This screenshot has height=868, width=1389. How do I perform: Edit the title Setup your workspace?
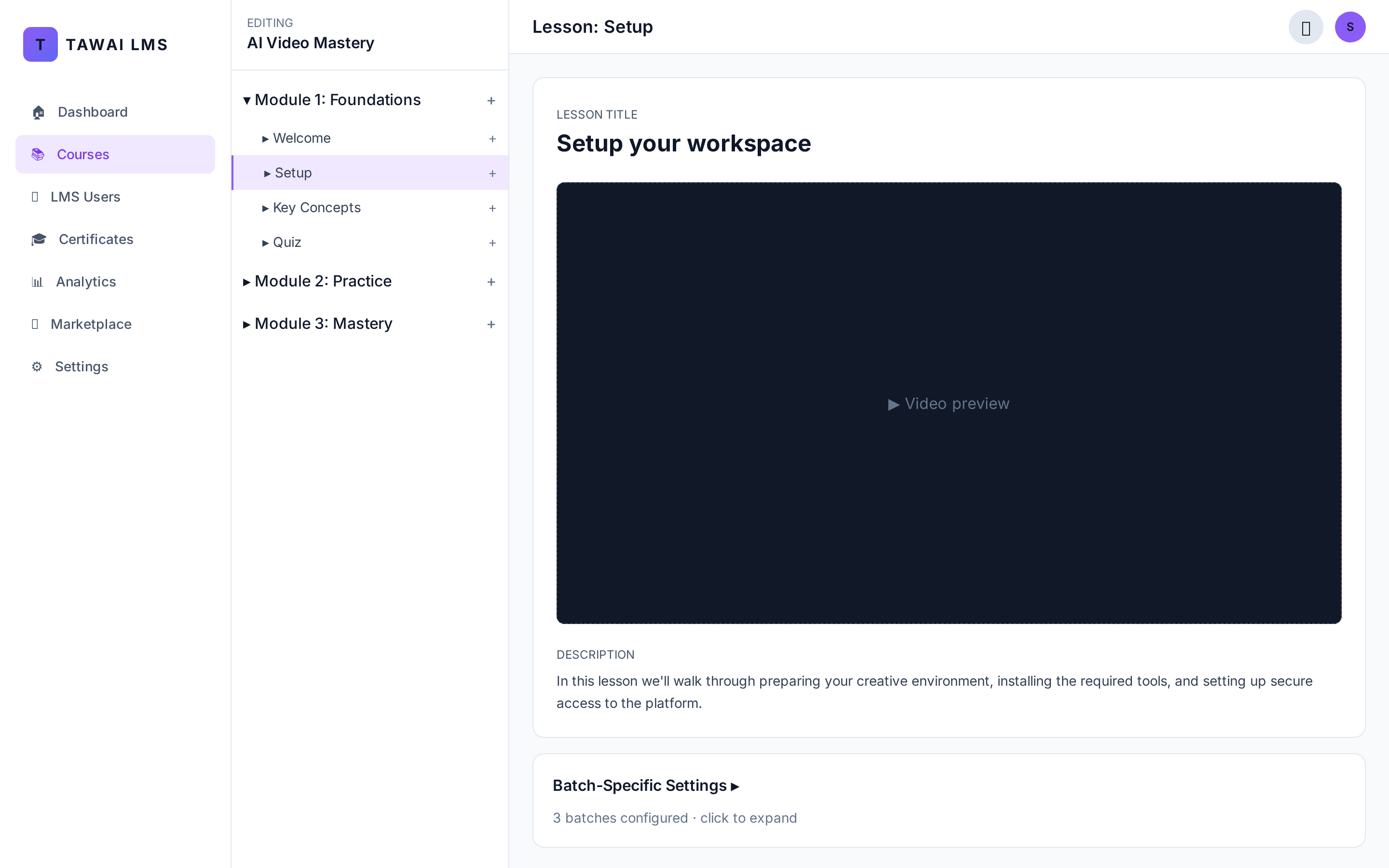(x=683, y=143)
